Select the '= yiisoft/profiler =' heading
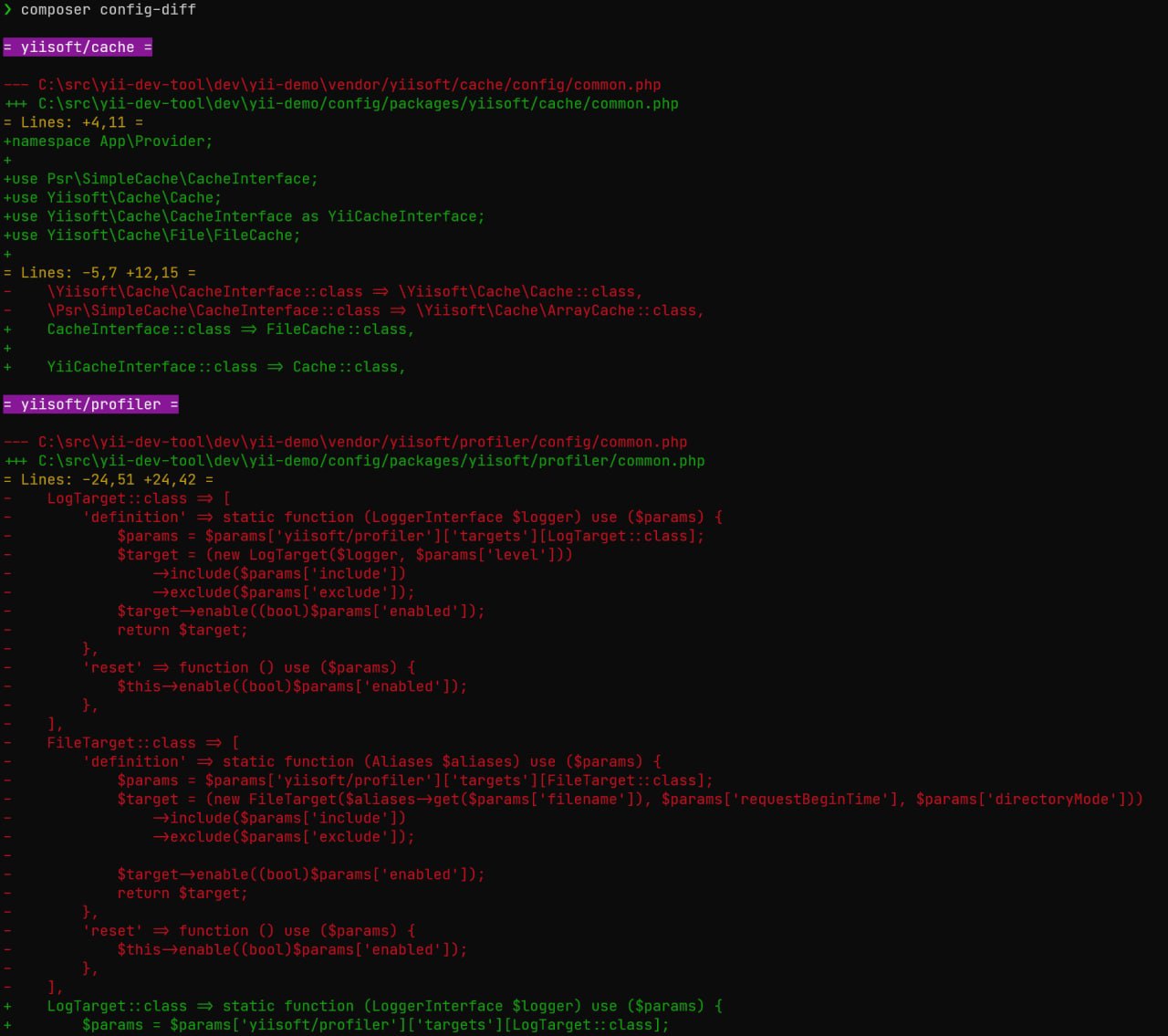1168x1036 pixels. (x=90, y=403)
